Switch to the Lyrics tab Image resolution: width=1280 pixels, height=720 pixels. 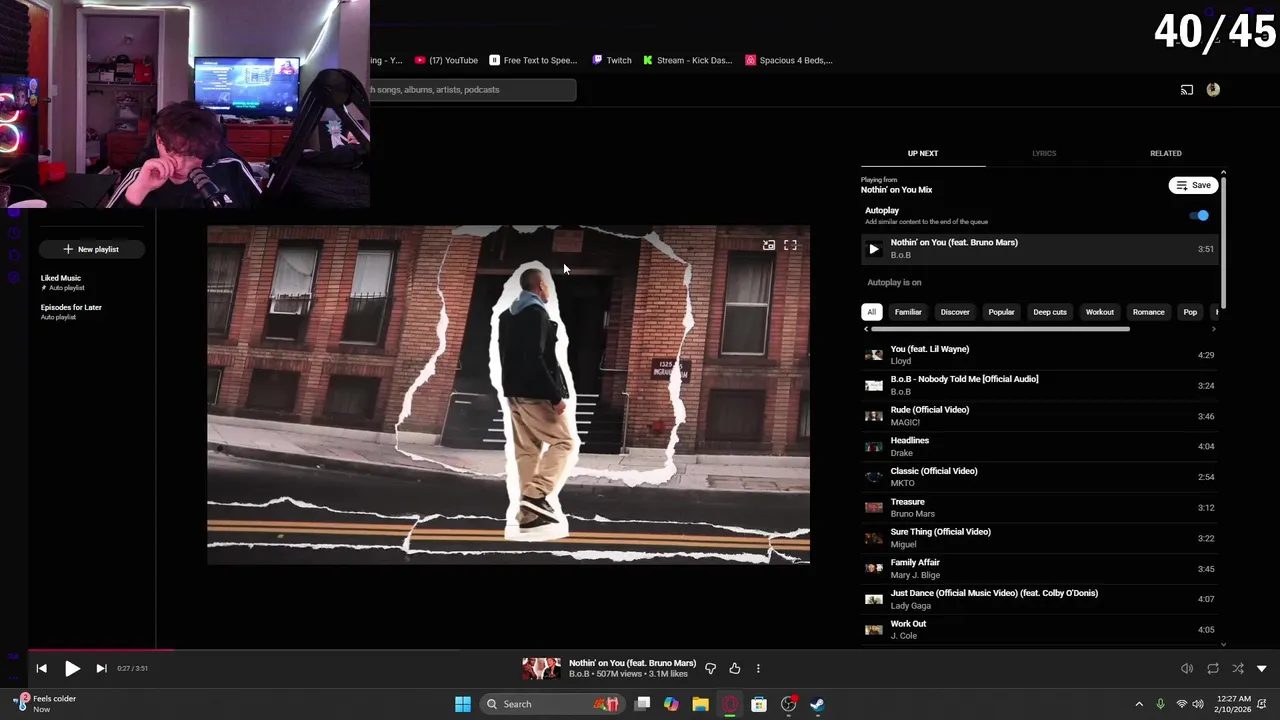(1044, 153)
